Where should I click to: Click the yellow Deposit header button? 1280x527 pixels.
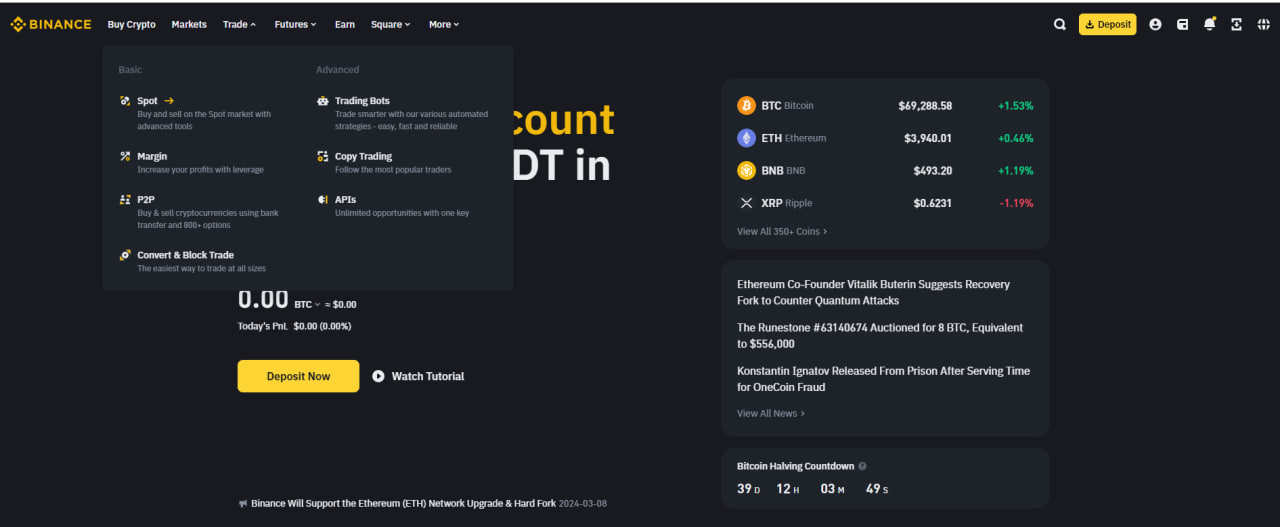[1107, 24]
